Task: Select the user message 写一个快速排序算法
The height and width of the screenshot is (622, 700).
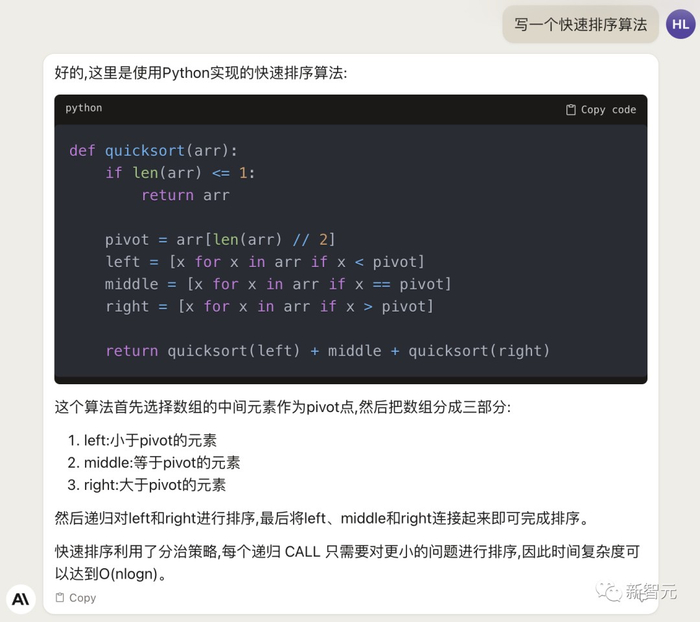Action: (580, 25)
